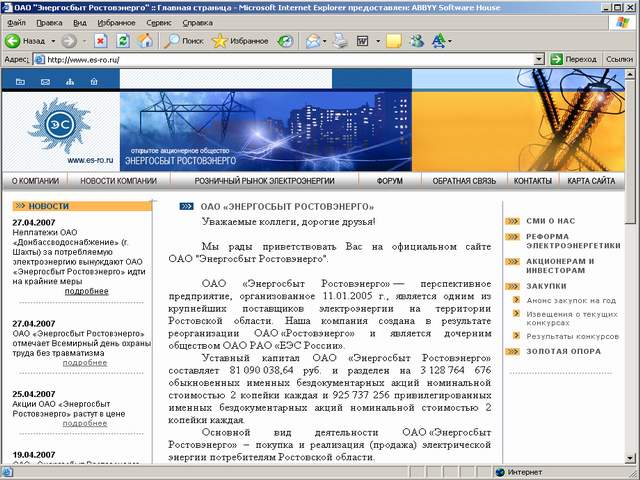The image size is (640, 480).
Task: Open Анонс закупок на год link
Action: (571, 300)
